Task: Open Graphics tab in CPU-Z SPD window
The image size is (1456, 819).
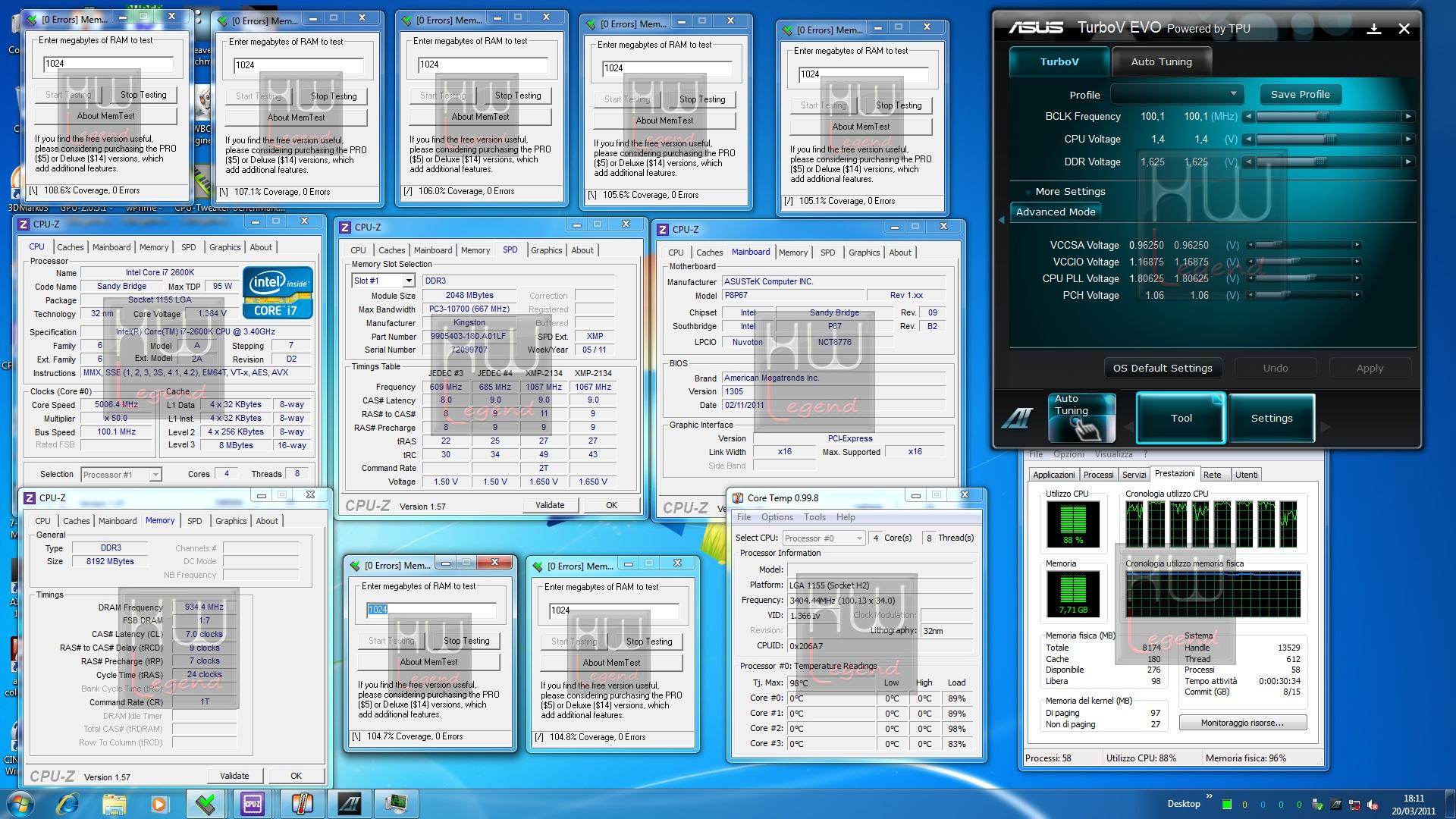Action: [546, 250]
